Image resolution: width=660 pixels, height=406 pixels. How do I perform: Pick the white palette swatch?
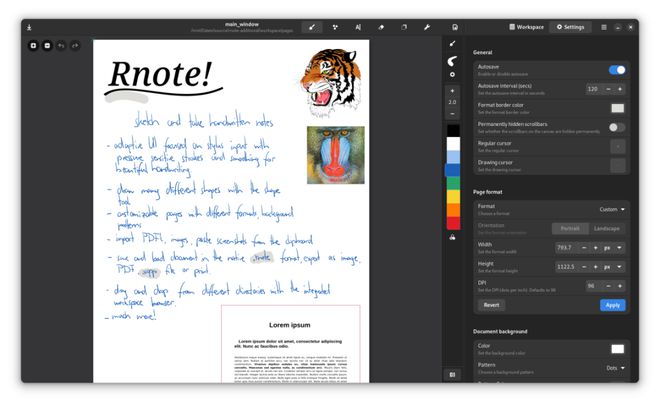(x=453, y=144)
